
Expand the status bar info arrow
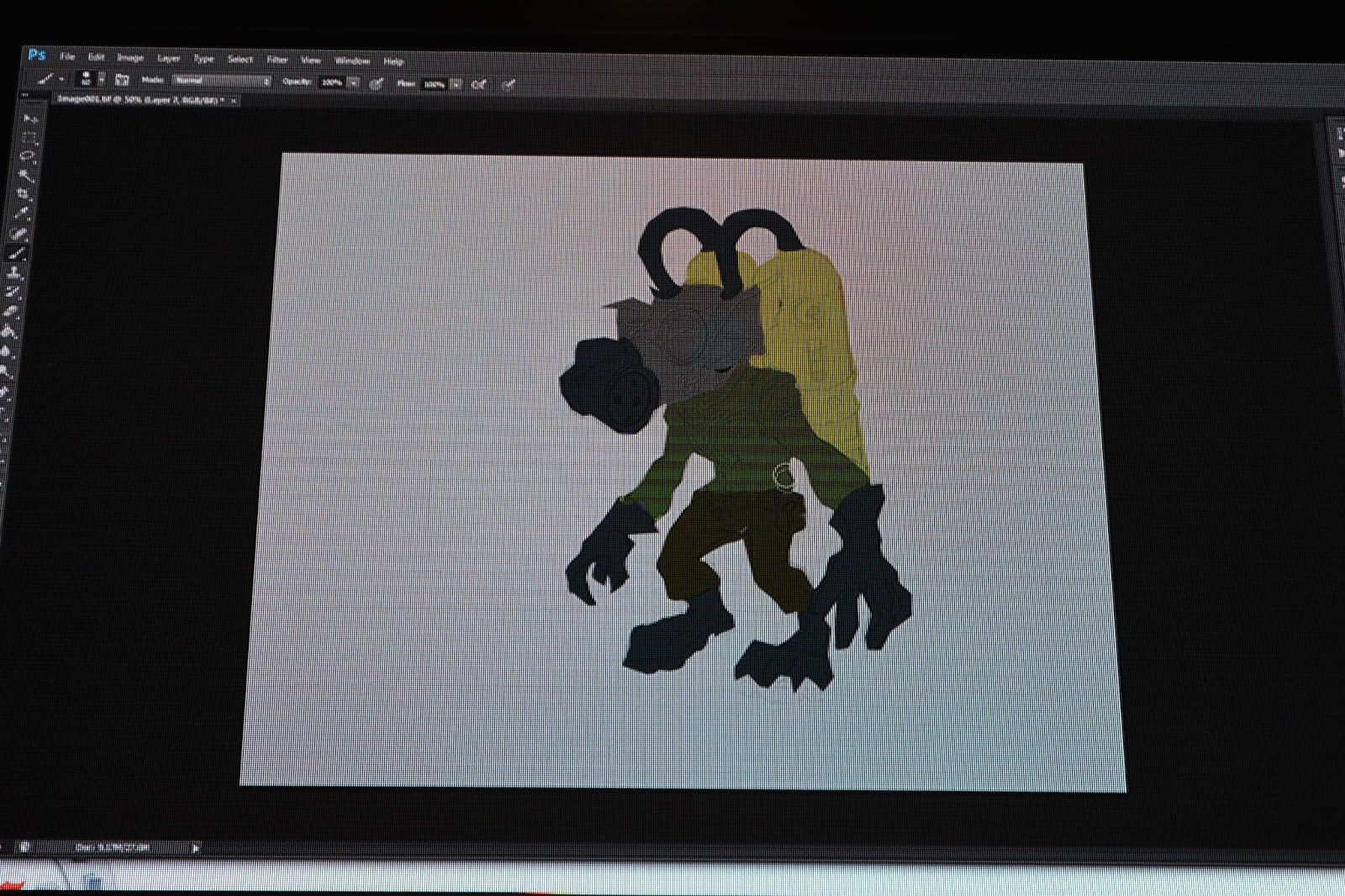(x=196, y=848)
